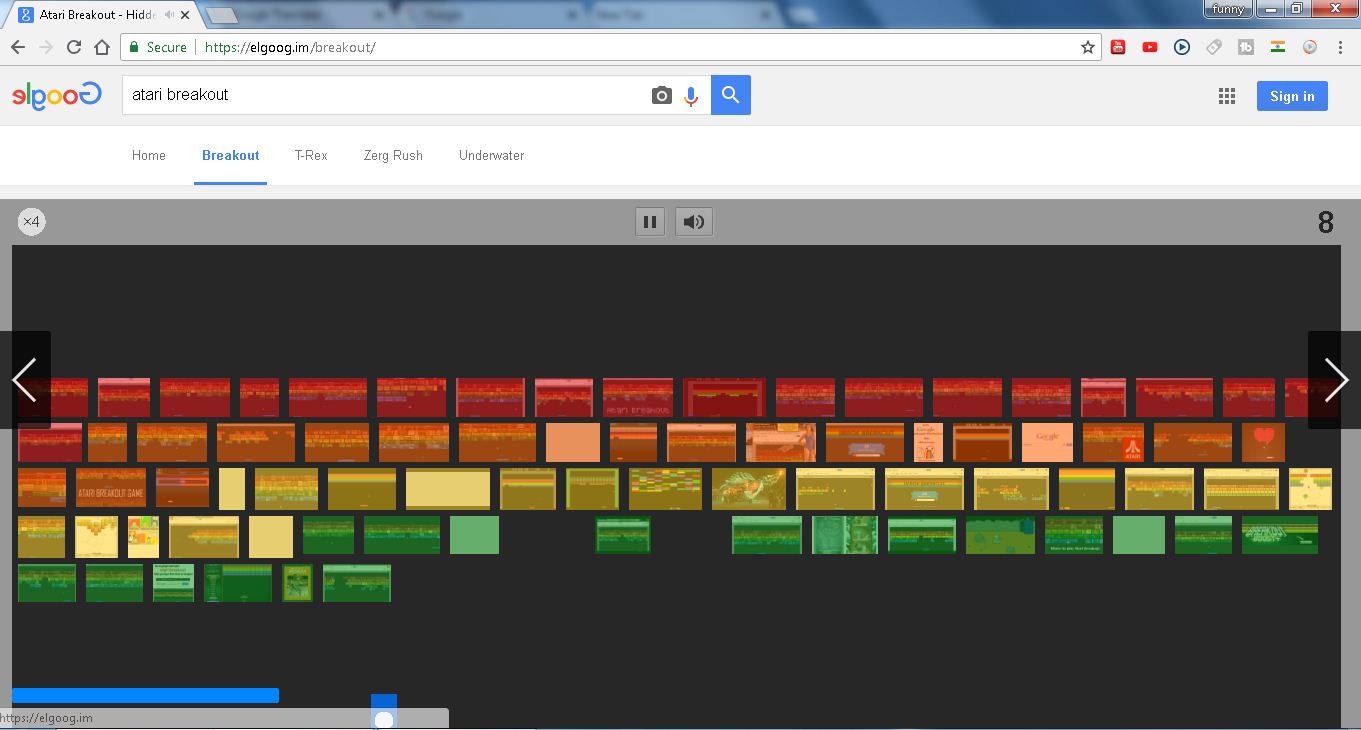Go to next page with right arrow
Image resolution: width=1361 pixels, height=730 pixels.
tap(1335, 380)
